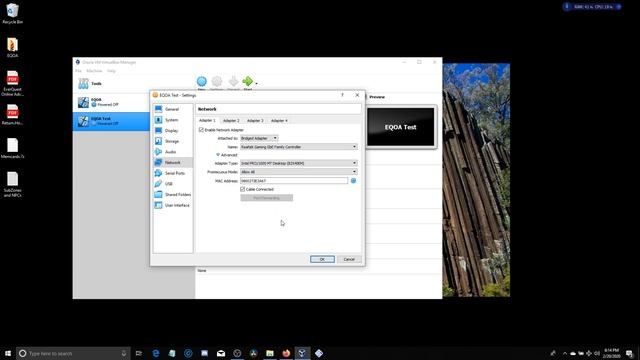Click the EQOA Test preview thumbnail
Image resolution: width=640 pixels, height=360 pixels.
click(x=400, y=127)
